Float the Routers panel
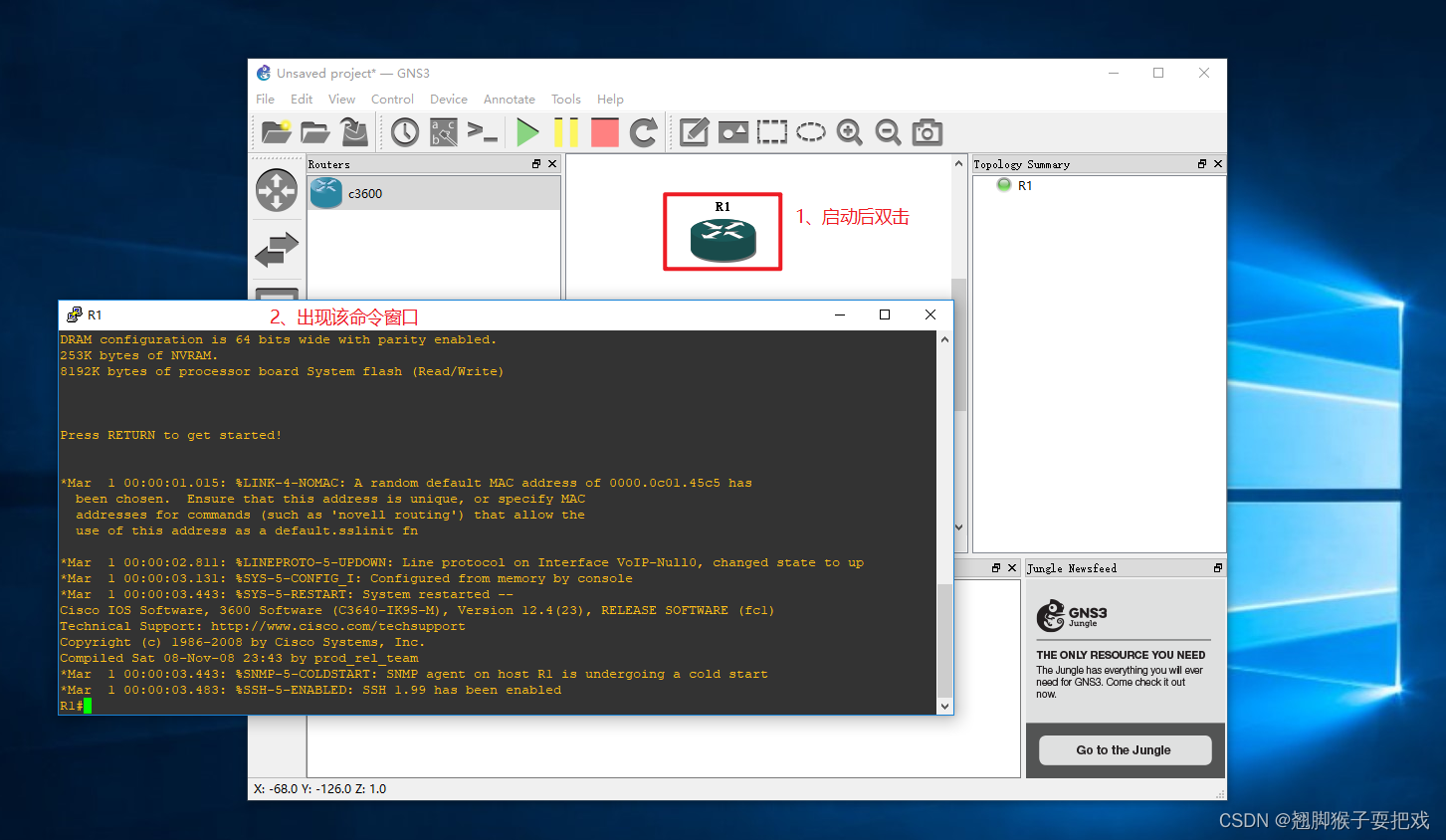The width and height of the screenshot is (1446, 840). tap(536, 164)
